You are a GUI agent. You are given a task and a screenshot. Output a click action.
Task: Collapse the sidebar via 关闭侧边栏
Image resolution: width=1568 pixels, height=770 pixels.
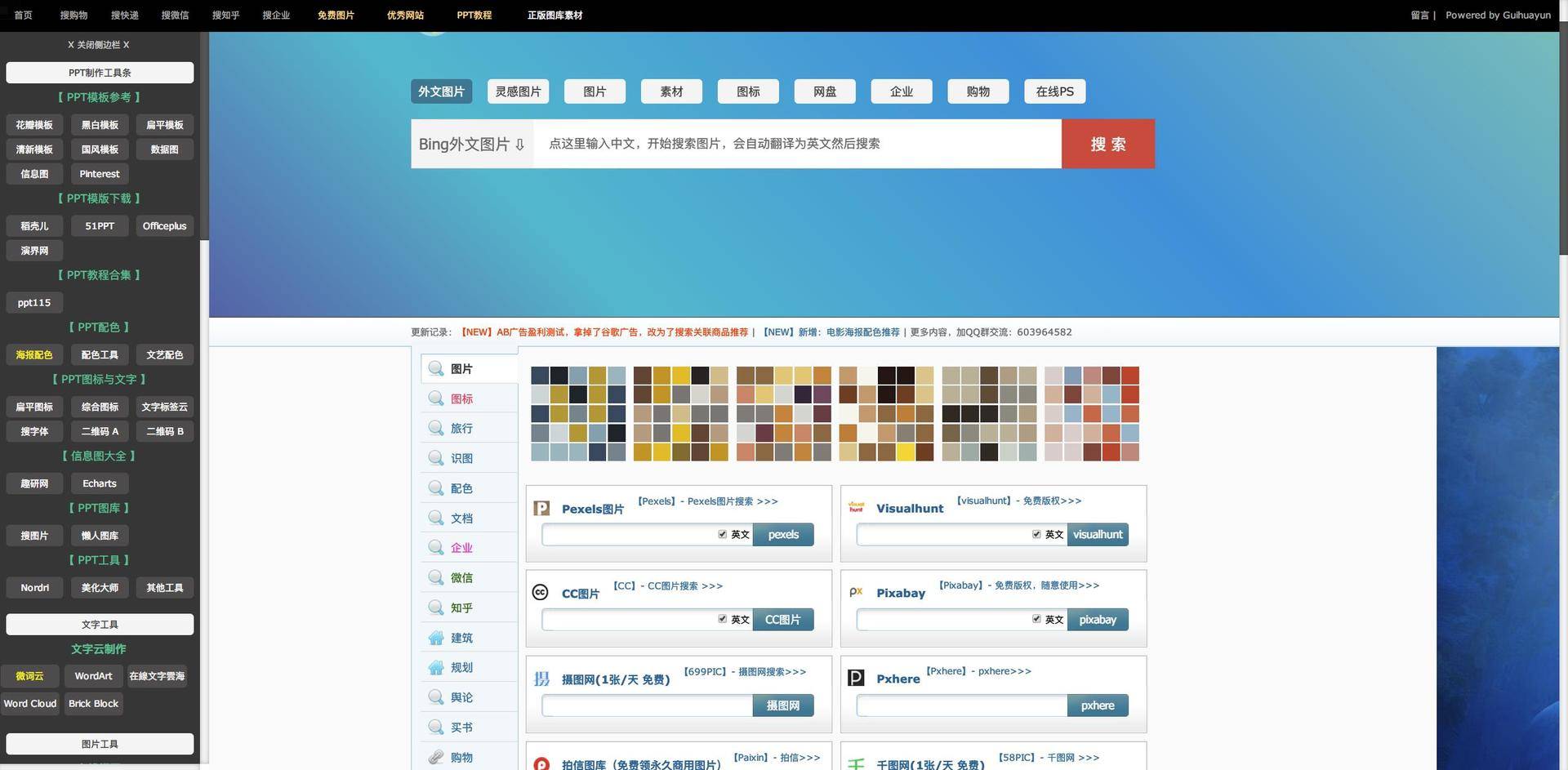(98, 45)
